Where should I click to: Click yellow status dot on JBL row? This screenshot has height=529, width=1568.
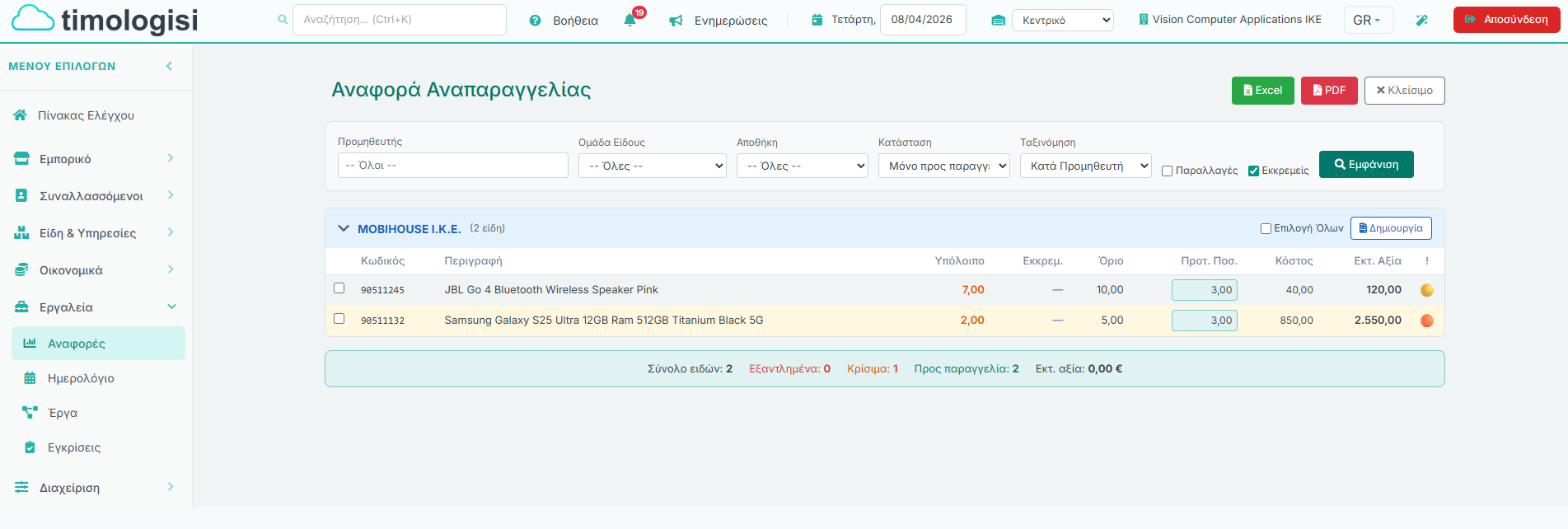pyautogui.click(x=1427, y=290)
